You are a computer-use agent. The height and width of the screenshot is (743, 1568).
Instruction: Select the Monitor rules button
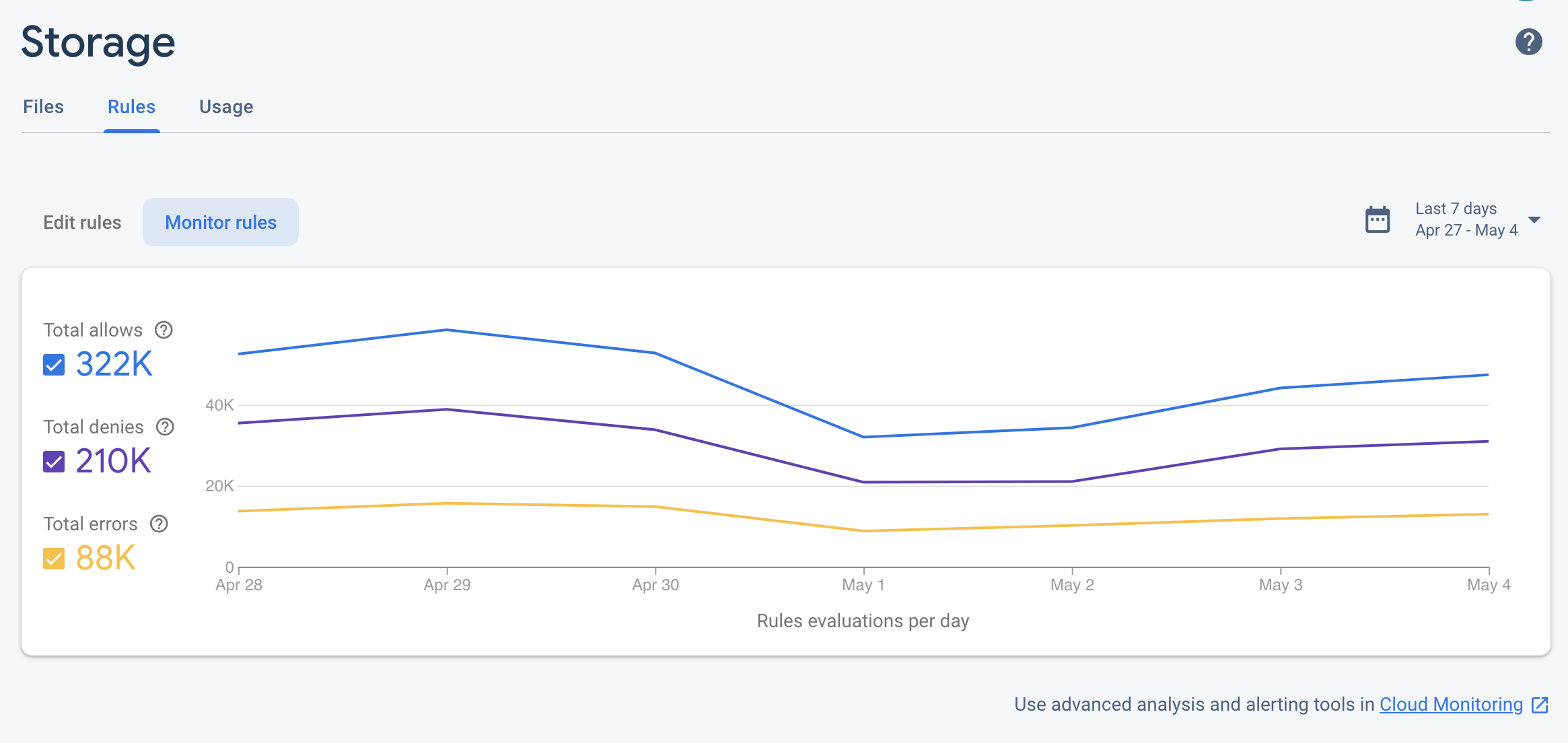click(220, 222)
